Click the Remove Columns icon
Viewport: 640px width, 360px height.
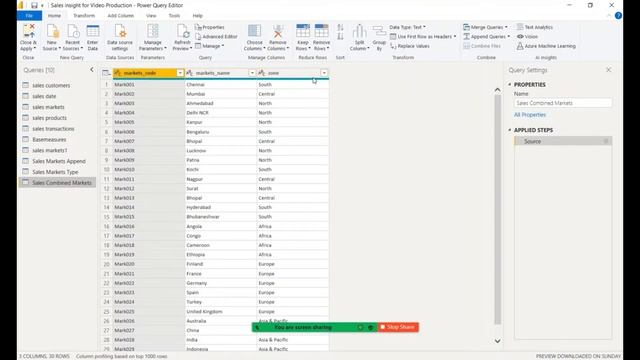click(278, 31)
